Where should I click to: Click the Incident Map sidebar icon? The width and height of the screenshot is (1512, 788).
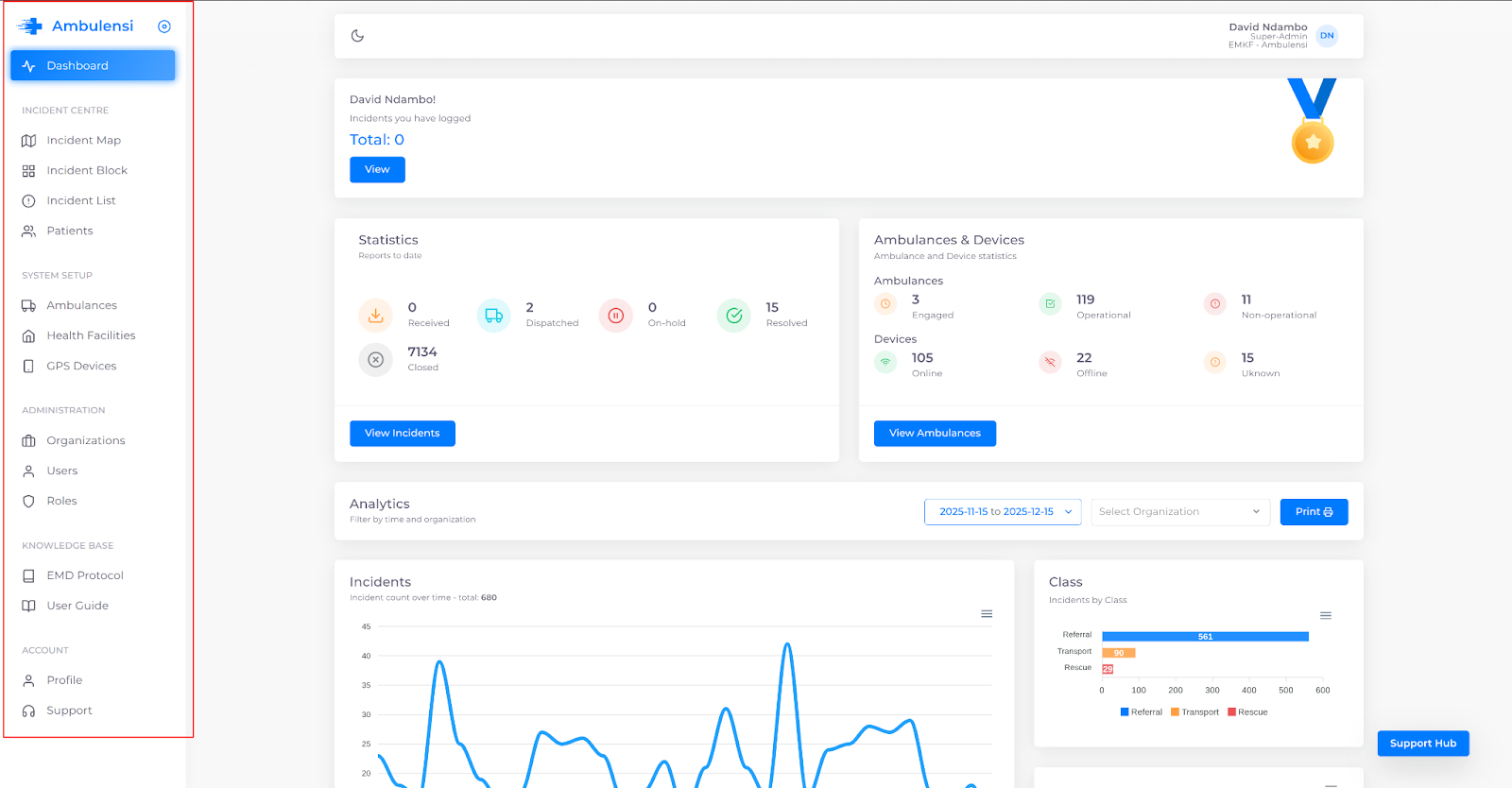(28, 141)
